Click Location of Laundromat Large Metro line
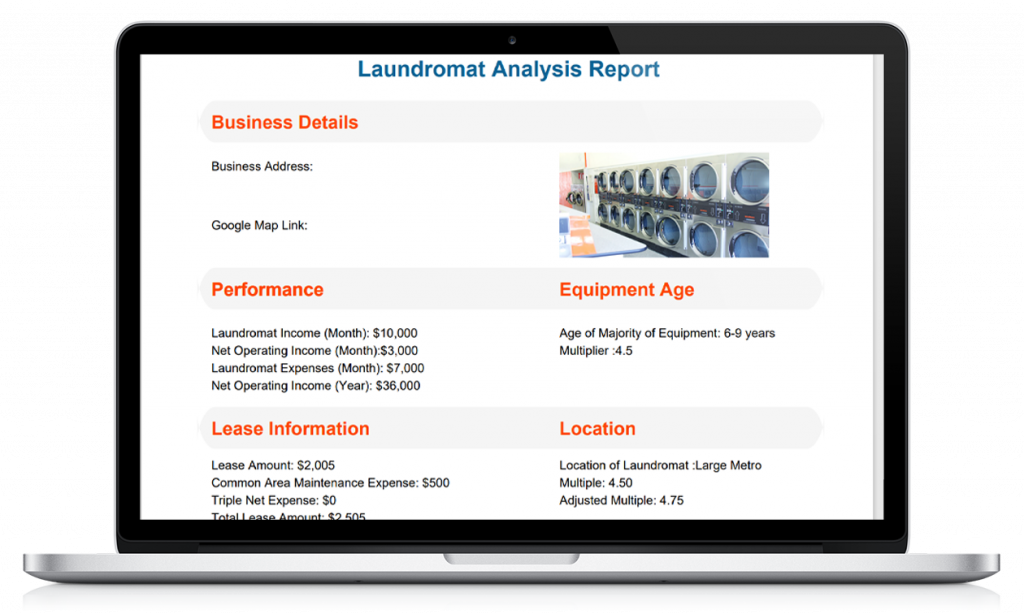The height and width of the screenshot is (614, 1024). pos(660,466)
